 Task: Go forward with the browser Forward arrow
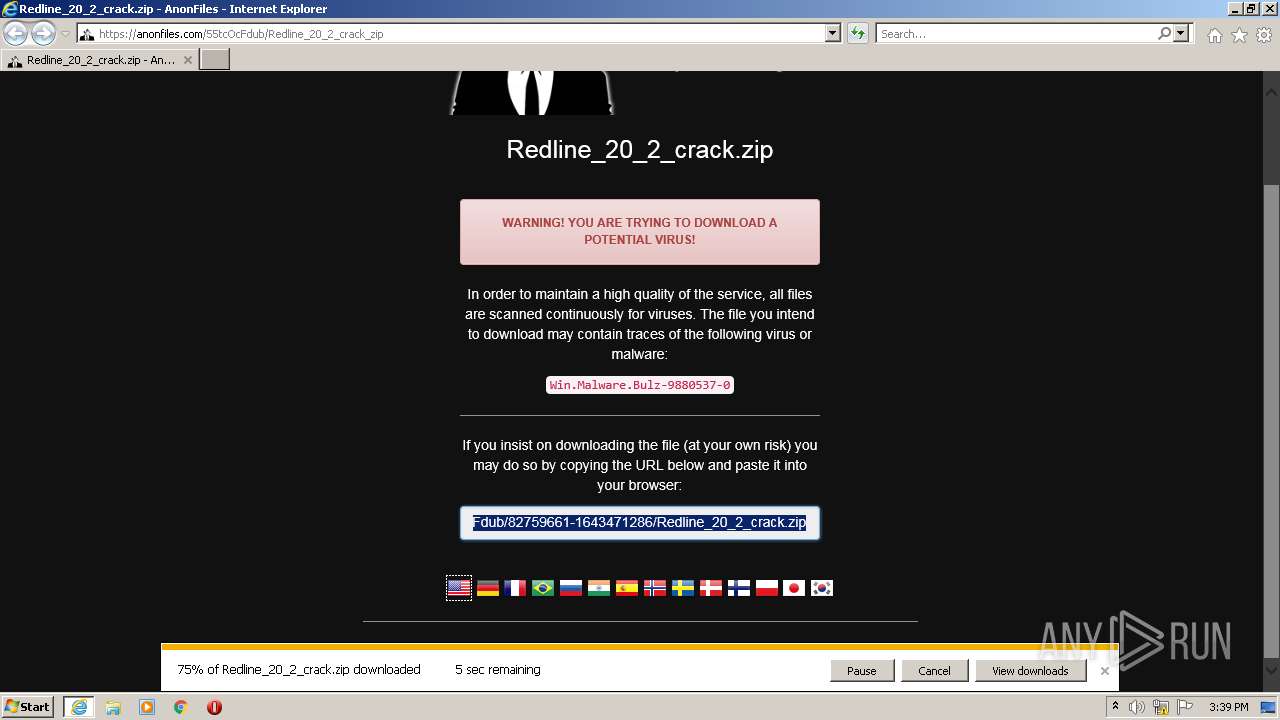point(43,34)
